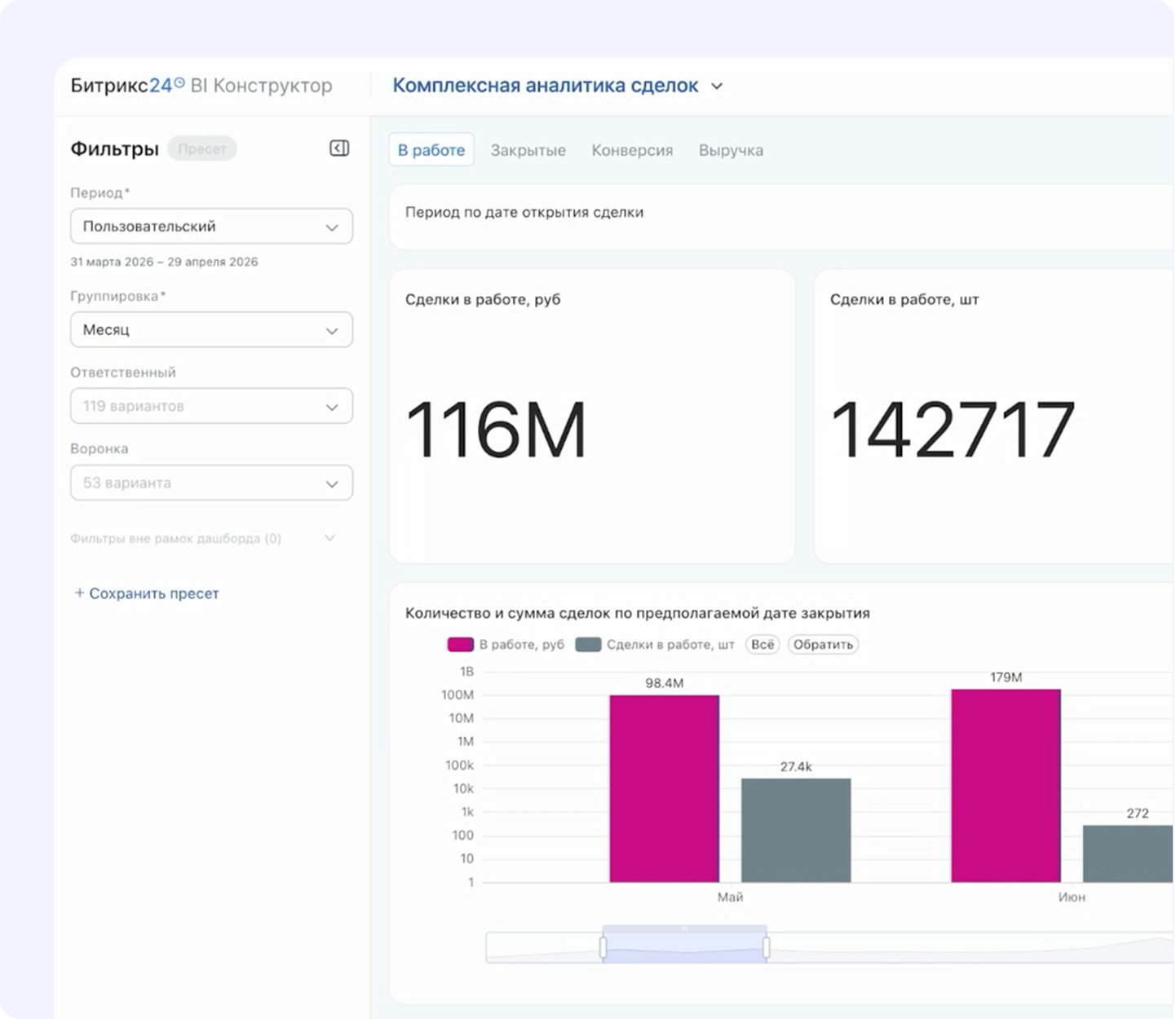Click the Июн axis label
The width and height of the screenshot is (1176, 1019).
coord(1072,897)
